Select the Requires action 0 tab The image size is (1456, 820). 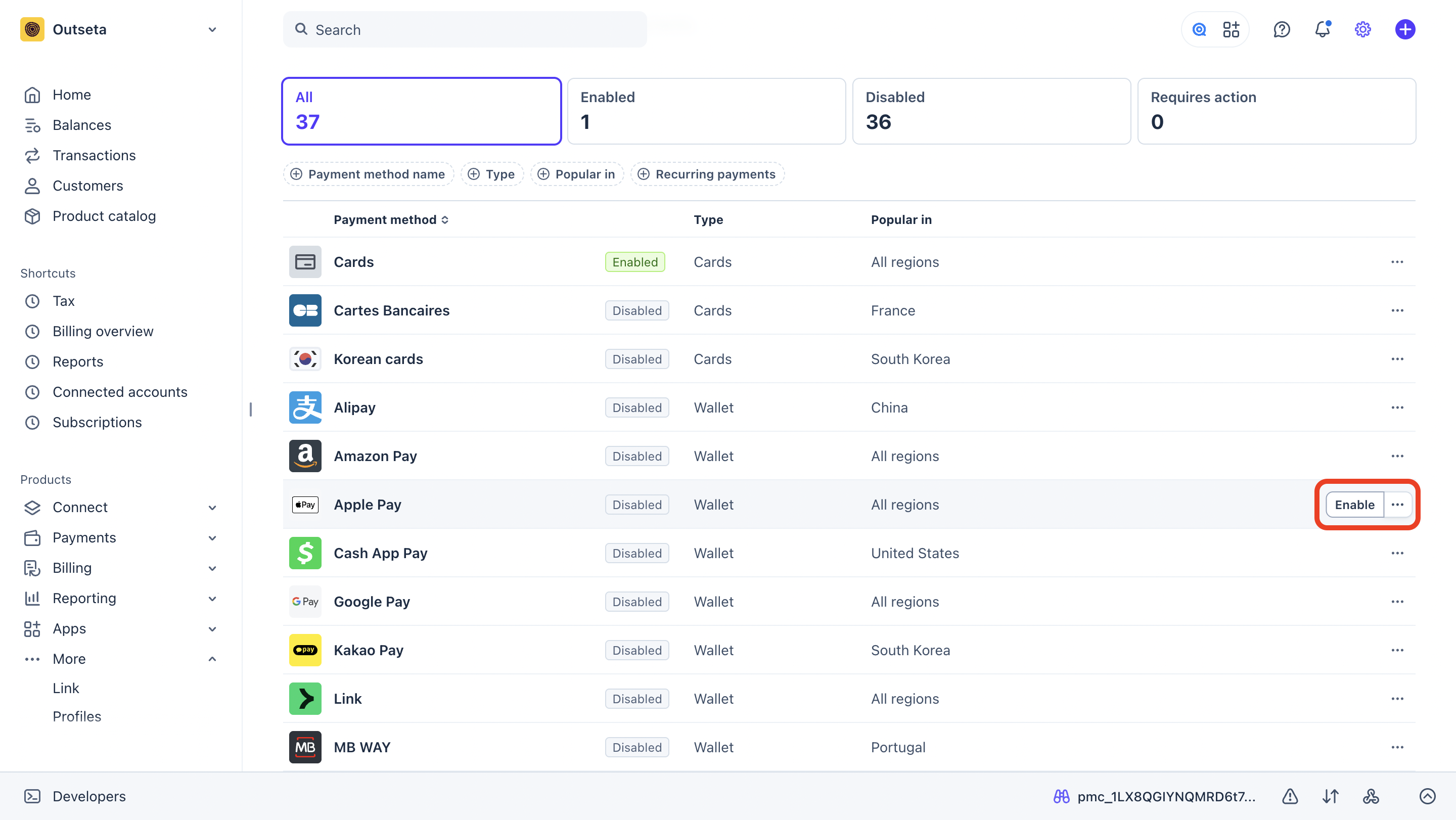pyautogui.click(x=1276, y=111)
